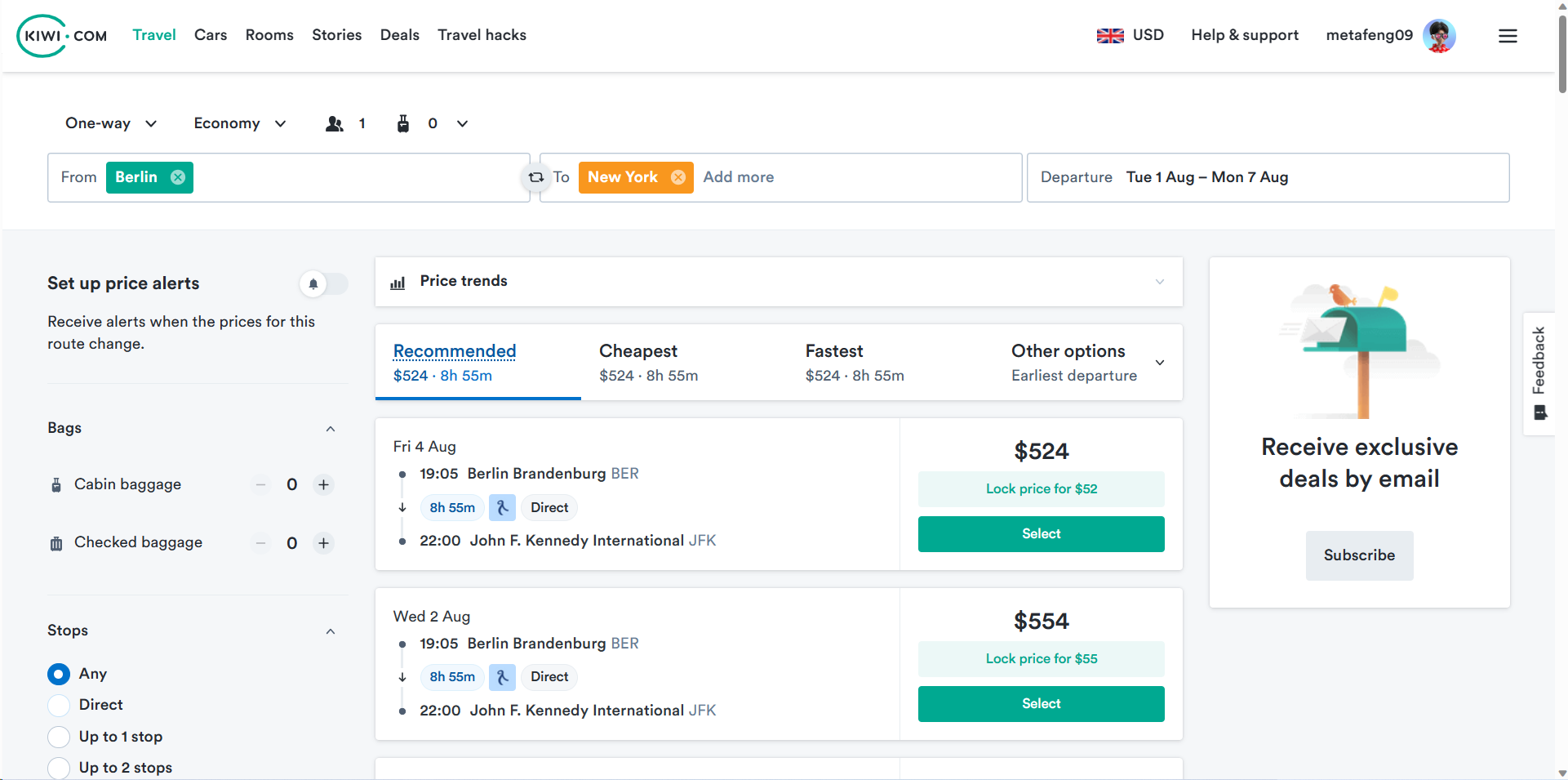Switch to the Recommended sort tab
Image resolution: width=1568 pixels, height=780 pixels.
478,363
